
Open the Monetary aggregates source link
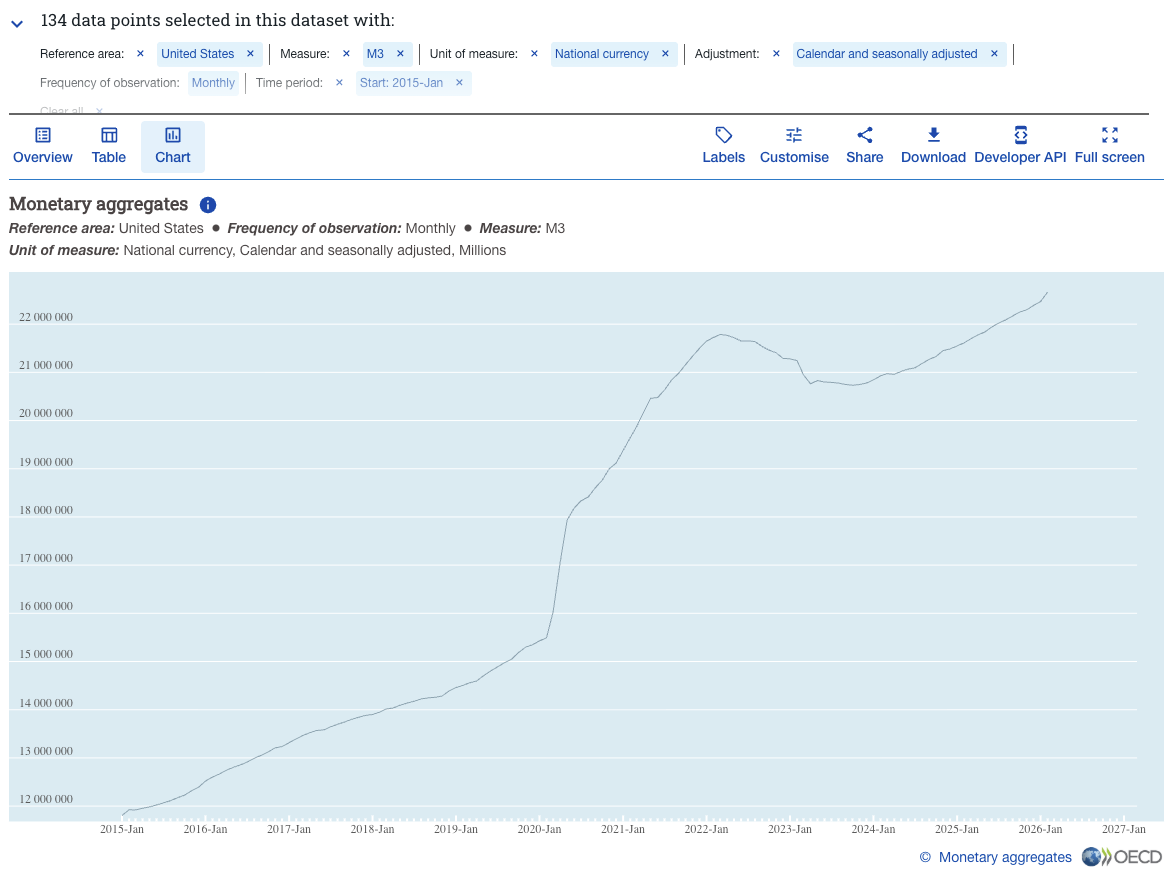point(1005,857)
